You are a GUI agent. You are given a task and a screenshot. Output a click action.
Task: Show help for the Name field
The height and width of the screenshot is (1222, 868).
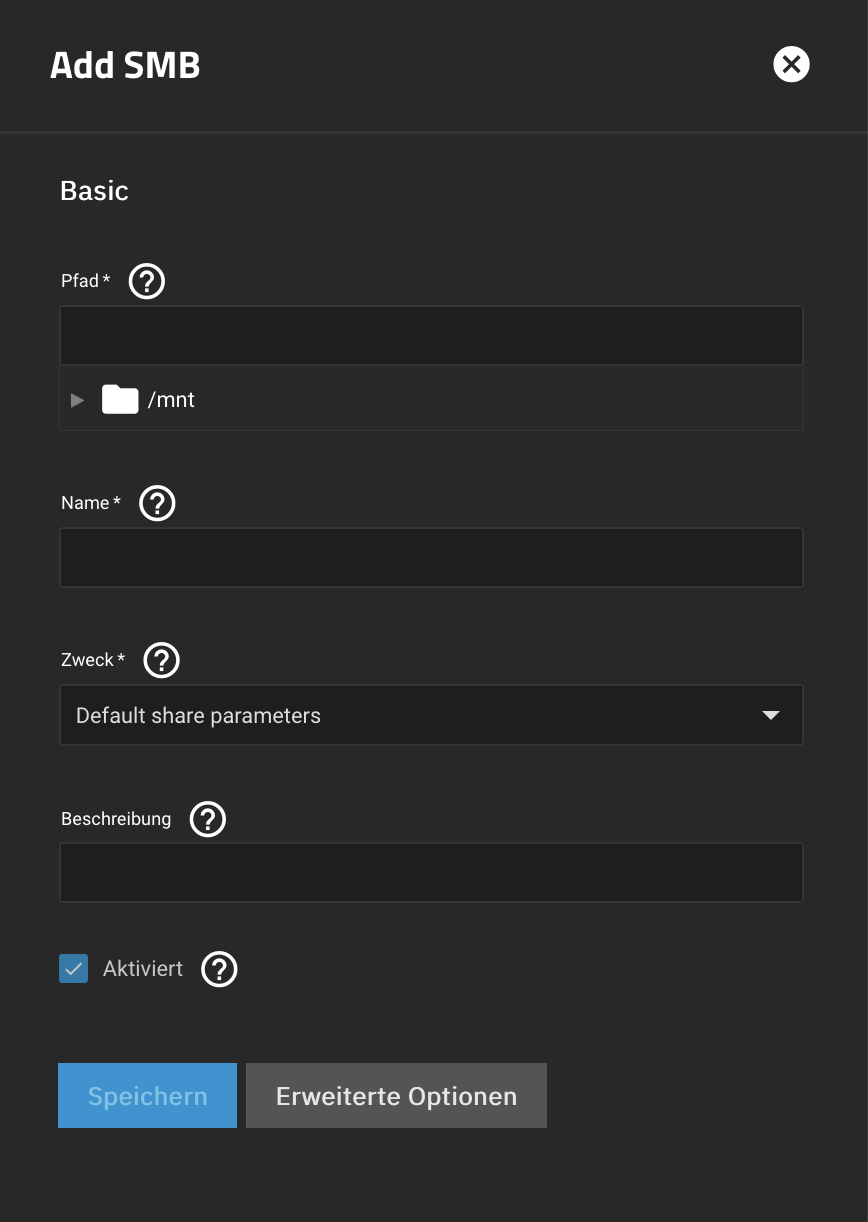coord(157,503)
